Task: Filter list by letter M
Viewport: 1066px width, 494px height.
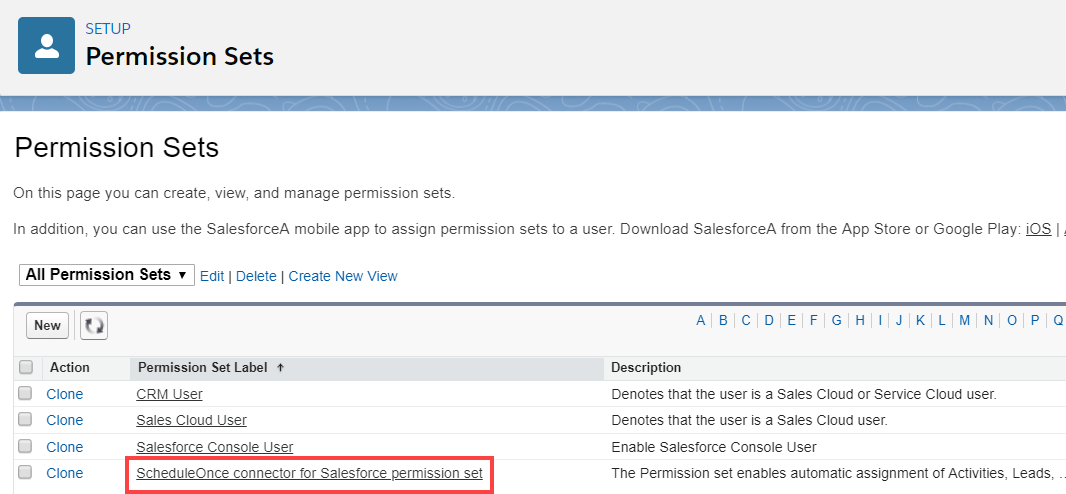Action: point(964,320)
